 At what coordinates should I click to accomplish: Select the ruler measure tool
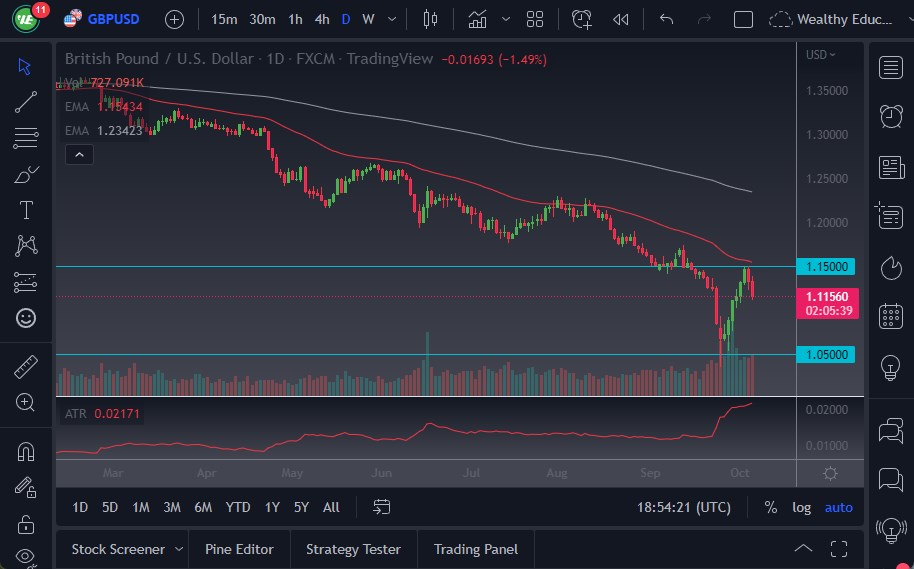(26, 366)
